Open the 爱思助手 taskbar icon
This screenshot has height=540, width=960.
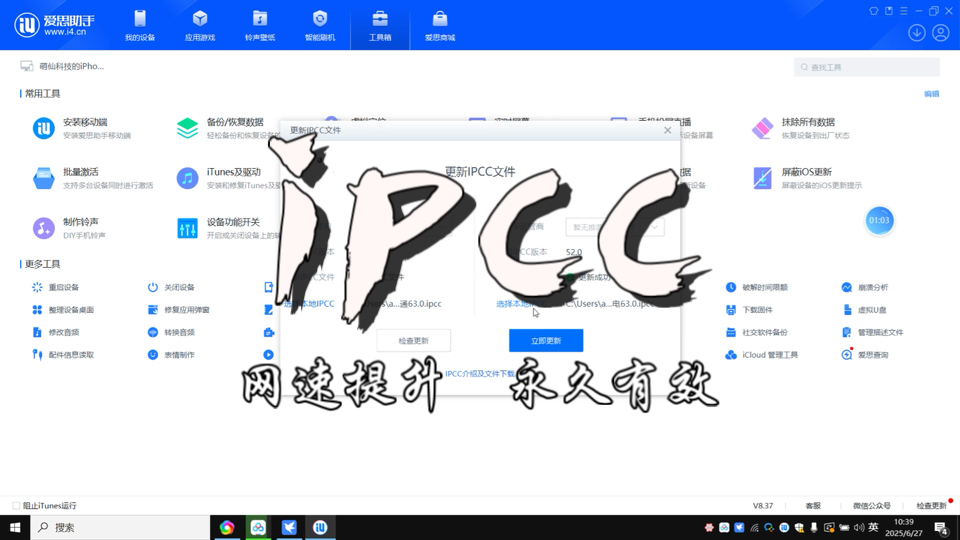click(x=320, y=527)
